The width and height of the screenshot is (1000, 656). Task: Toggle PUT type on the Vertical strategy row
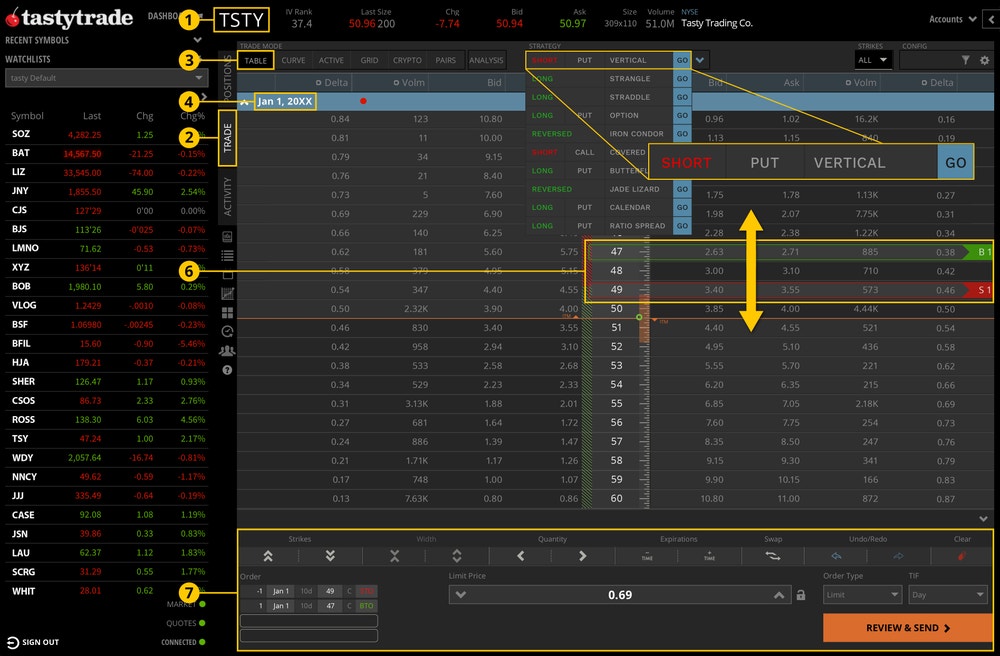[x=584, y=60]
